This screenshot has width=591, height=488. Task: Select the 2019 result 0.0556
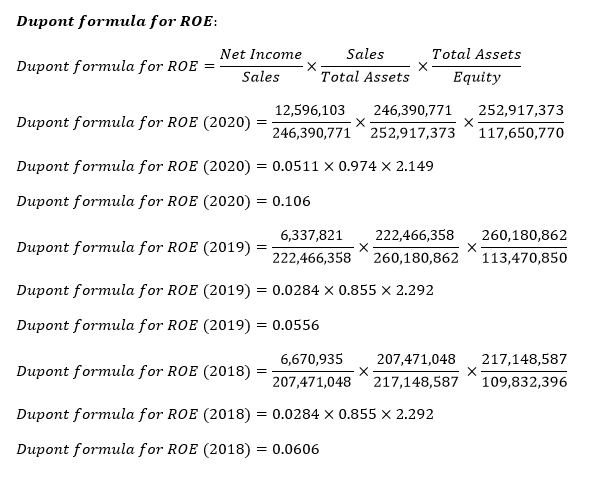coord(296,325)
